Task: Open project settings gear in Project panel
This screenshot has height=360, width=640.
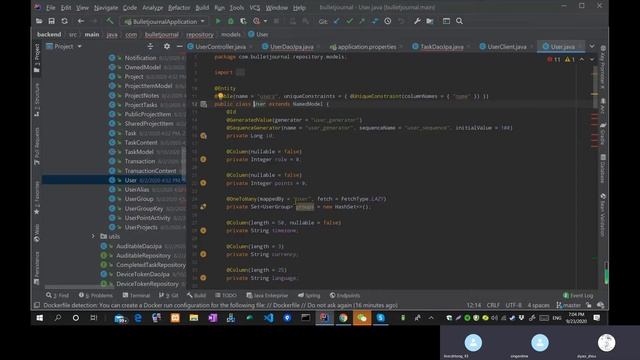Action: tap(167, 47)
